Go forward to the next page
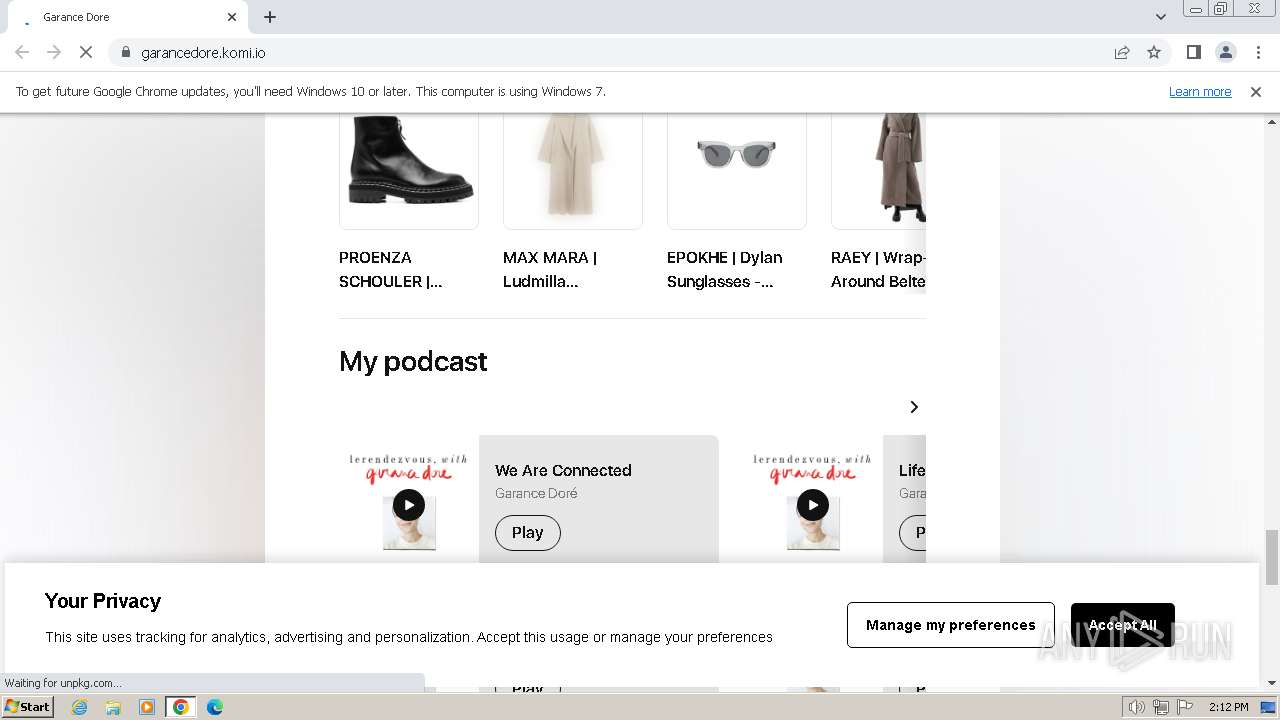This screenshot has height=720, width=1280. [x=54, y=52]
